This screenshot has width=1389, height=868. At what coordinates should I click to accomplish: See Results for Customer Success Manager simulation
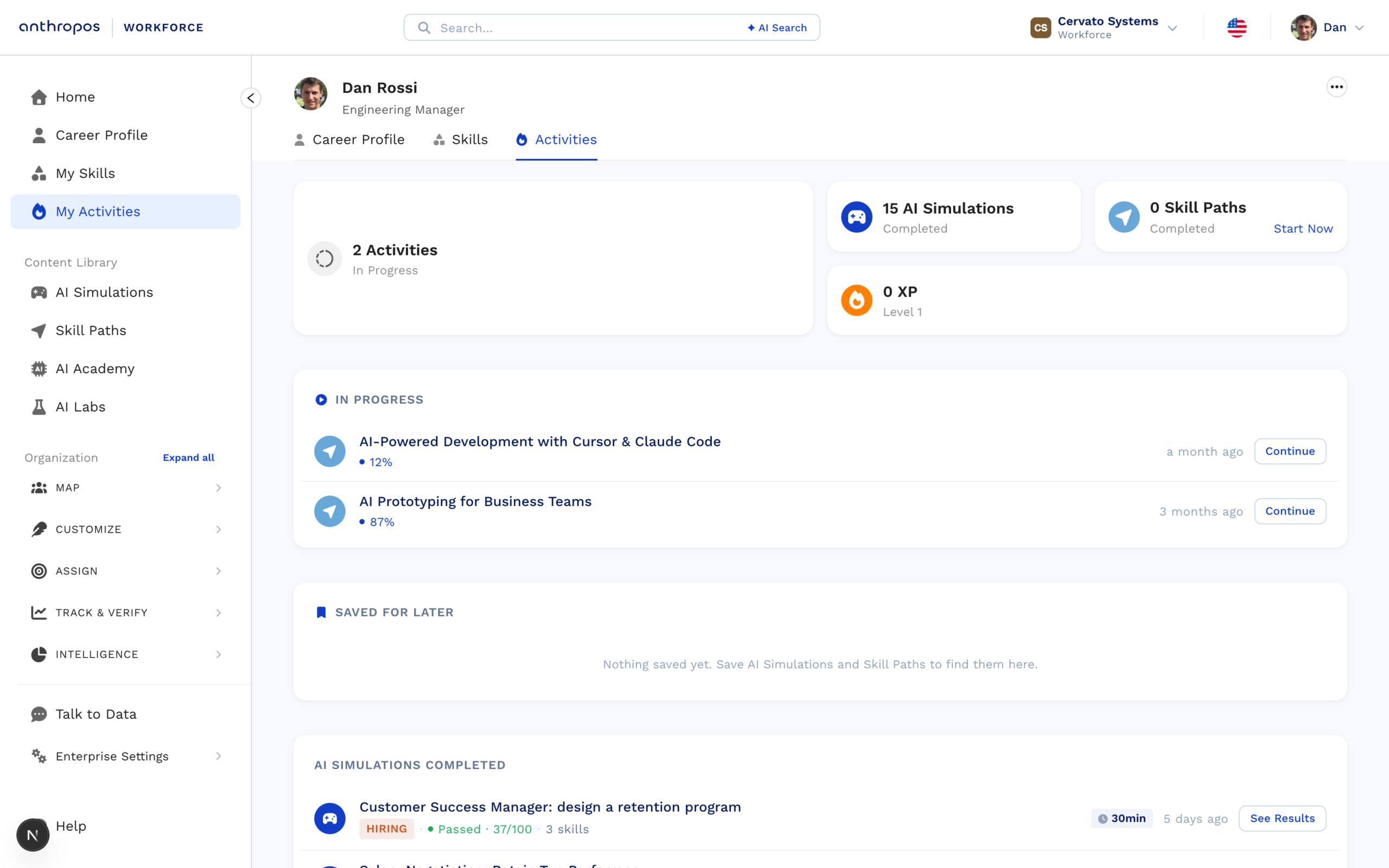[1282, 818]
